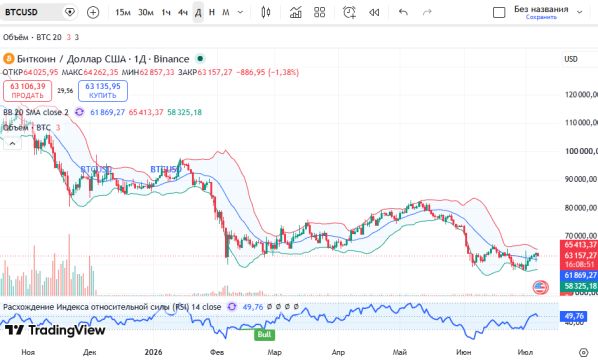598x360 pixels.
Task: Click the green Bull marker on RSI
Action: click(264, 334)
